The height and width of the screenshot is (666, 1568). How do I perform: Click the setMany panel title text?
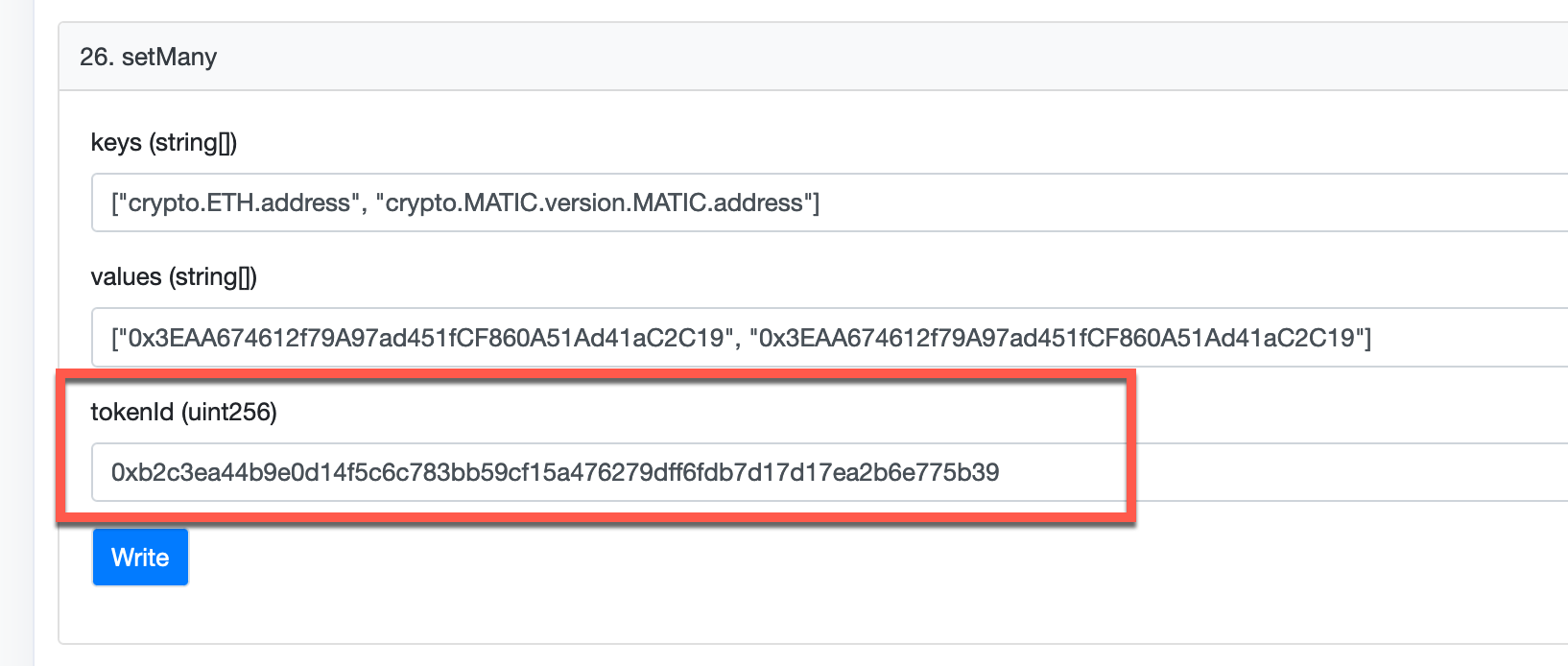(173, 58)
